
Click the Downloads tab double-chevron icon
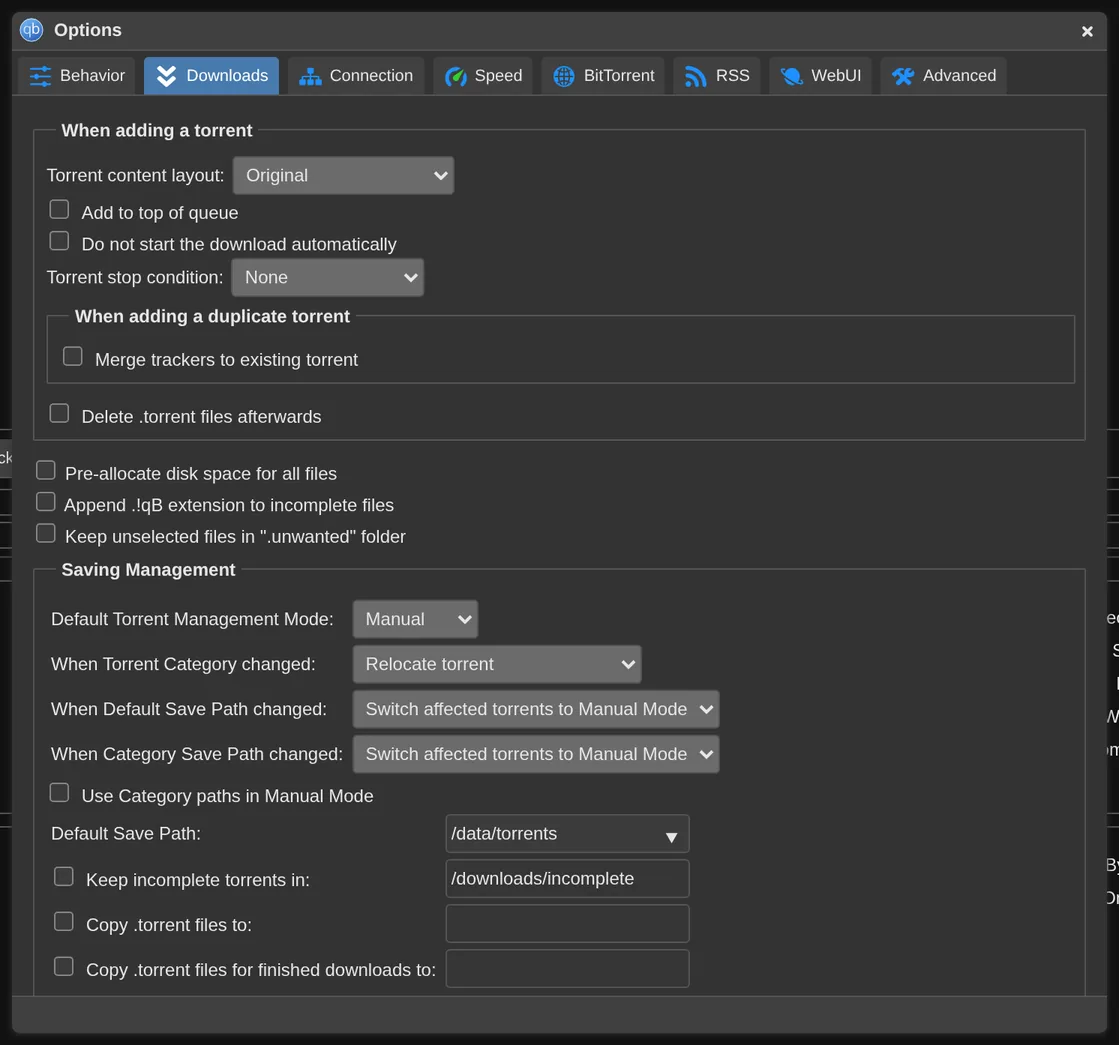pos(166,76)
